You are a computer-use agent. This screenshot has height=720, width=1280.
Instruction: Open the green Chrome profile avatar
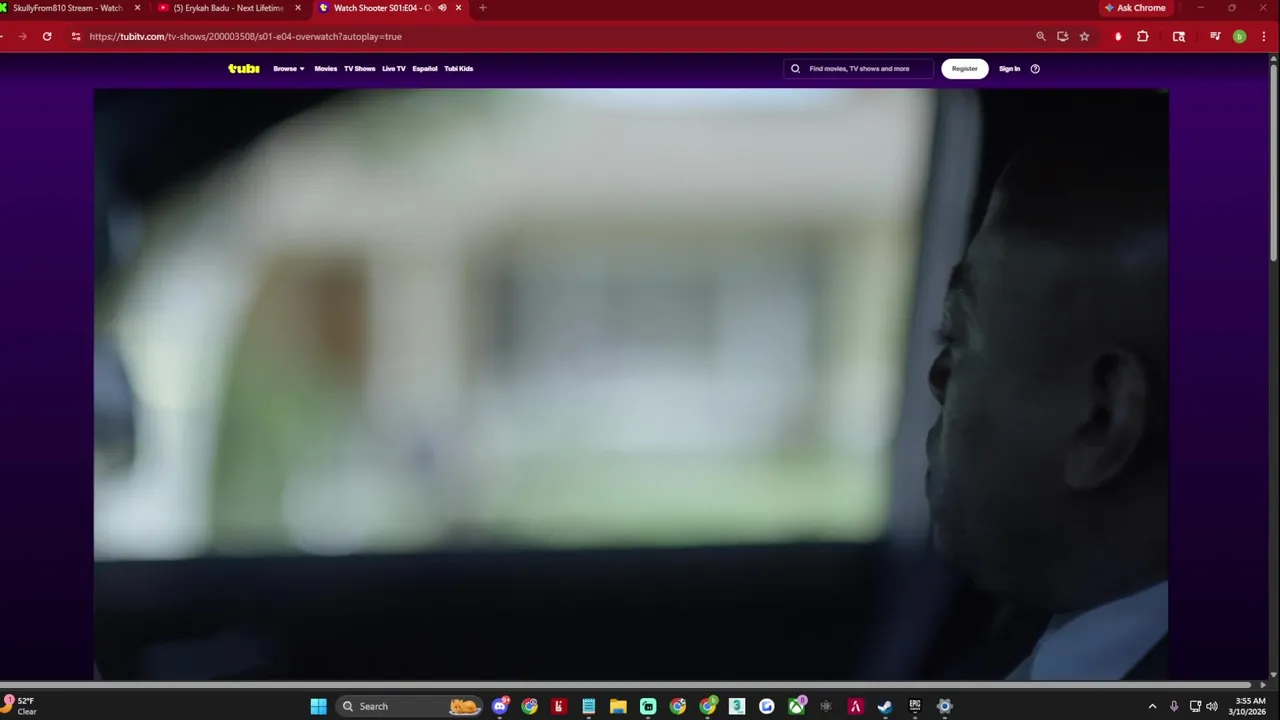coord(1240,36)
